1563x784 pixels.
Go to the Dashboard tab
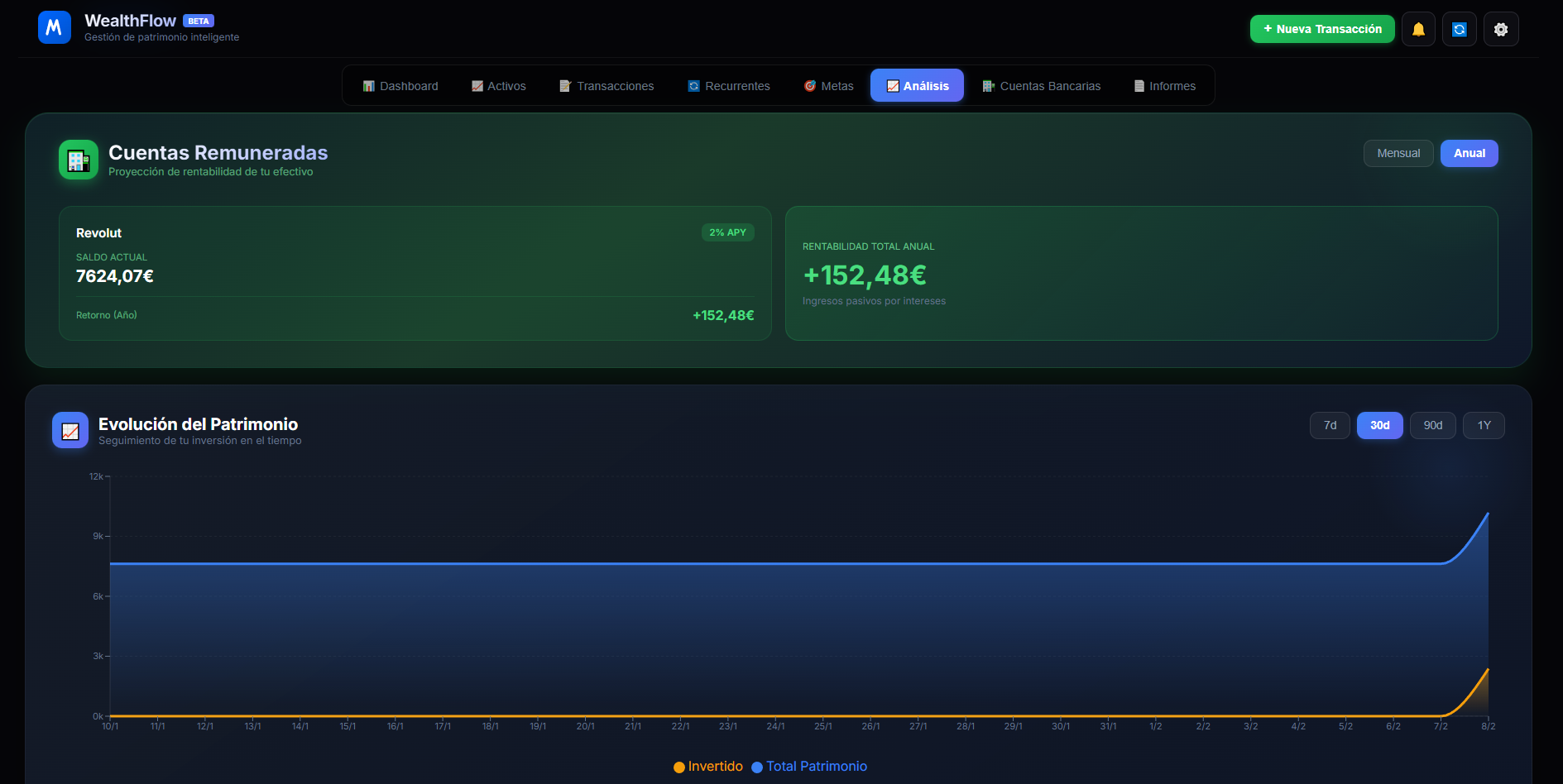pyautogui.click(x=400, y=86)
